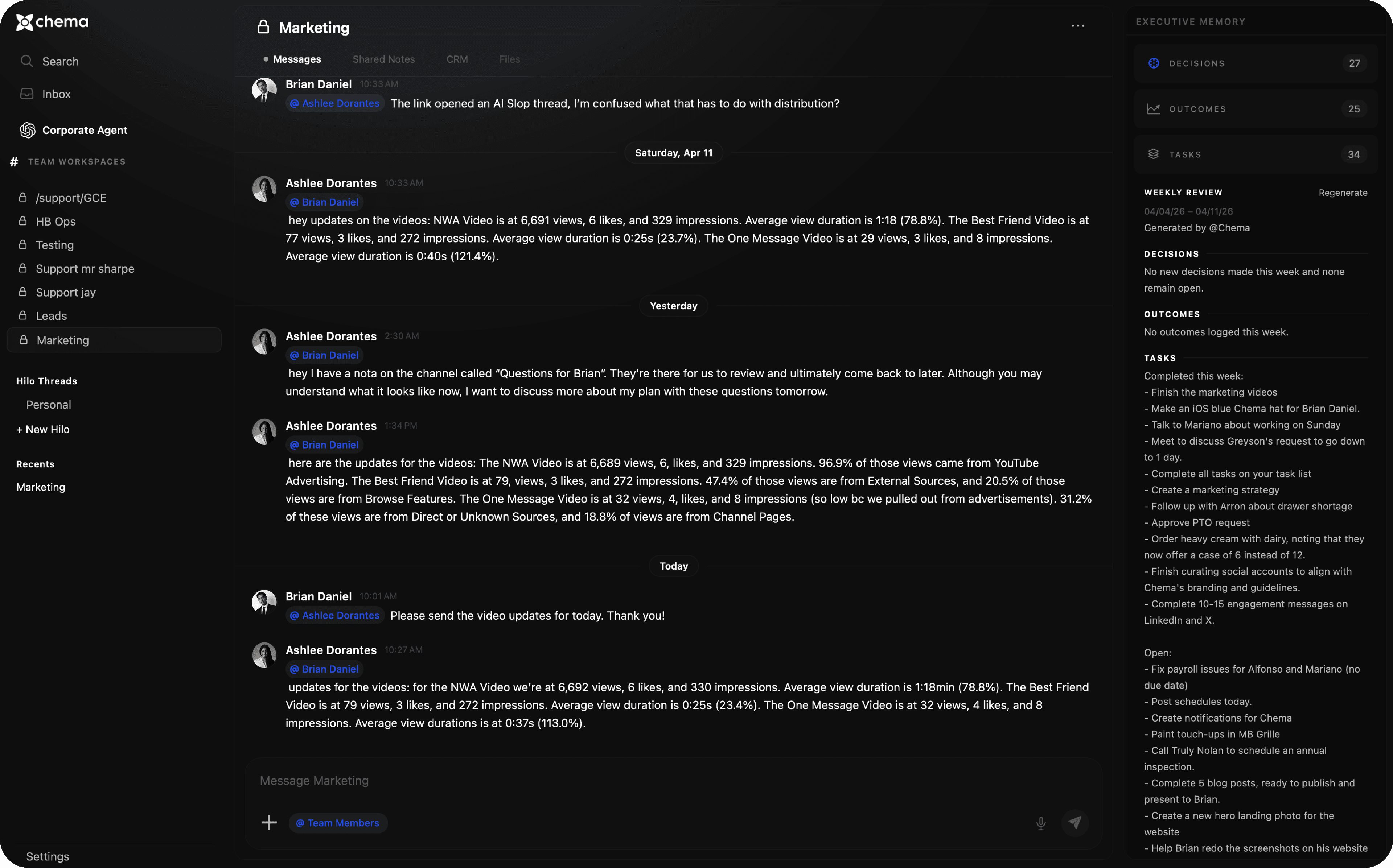This screenshot has height=868, width=1393.
Task: Click into the Message Marketing field
Action: point(632,781)
